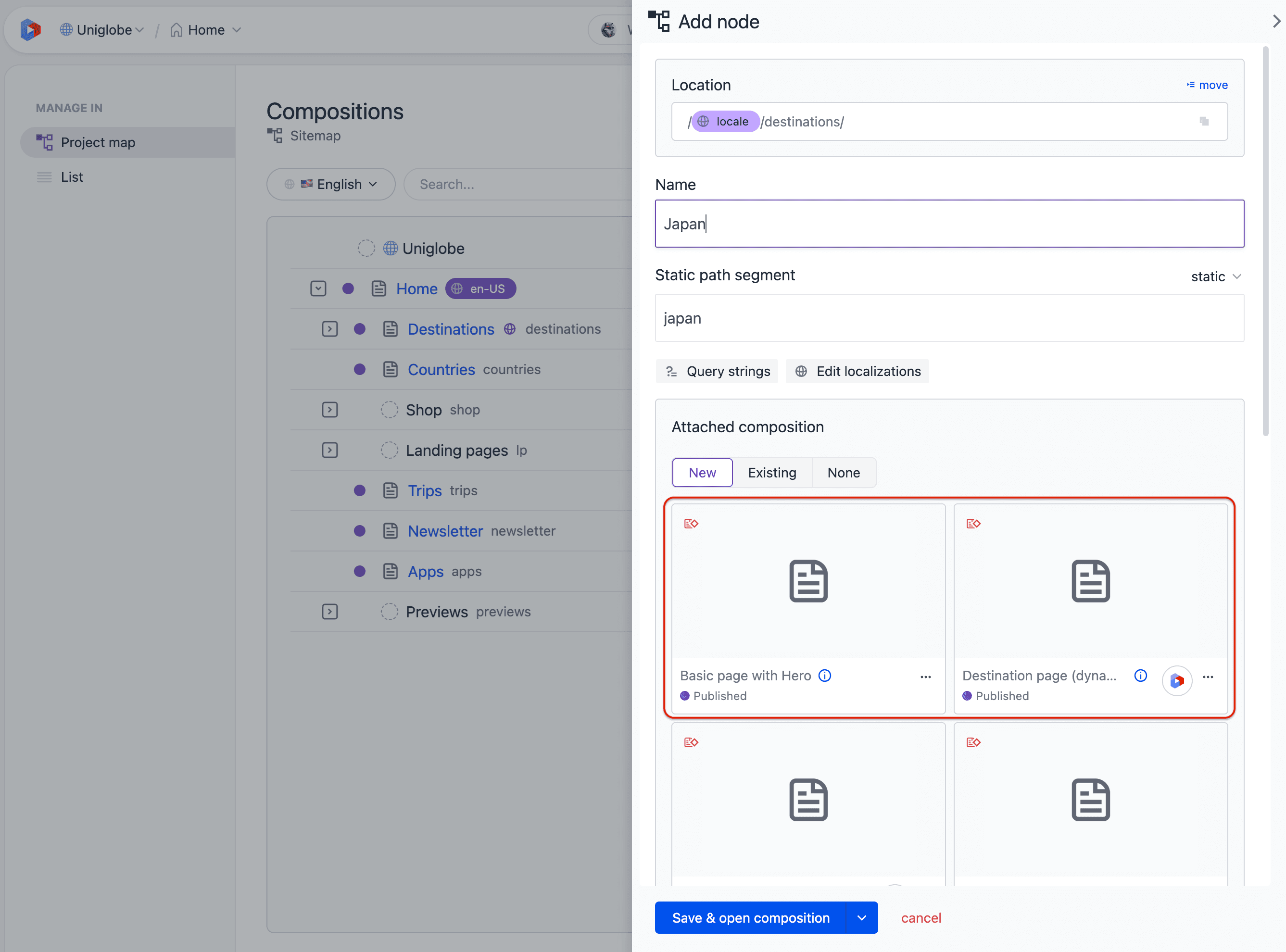This screenshot has height=952, width=1286.
Task: Click the cancel link
Action: [x=920, y=917]
